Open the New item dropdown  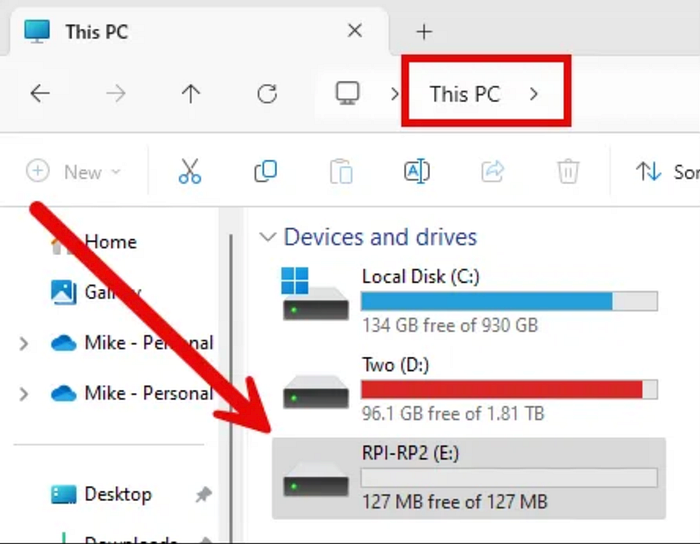[x=74, y=172]
